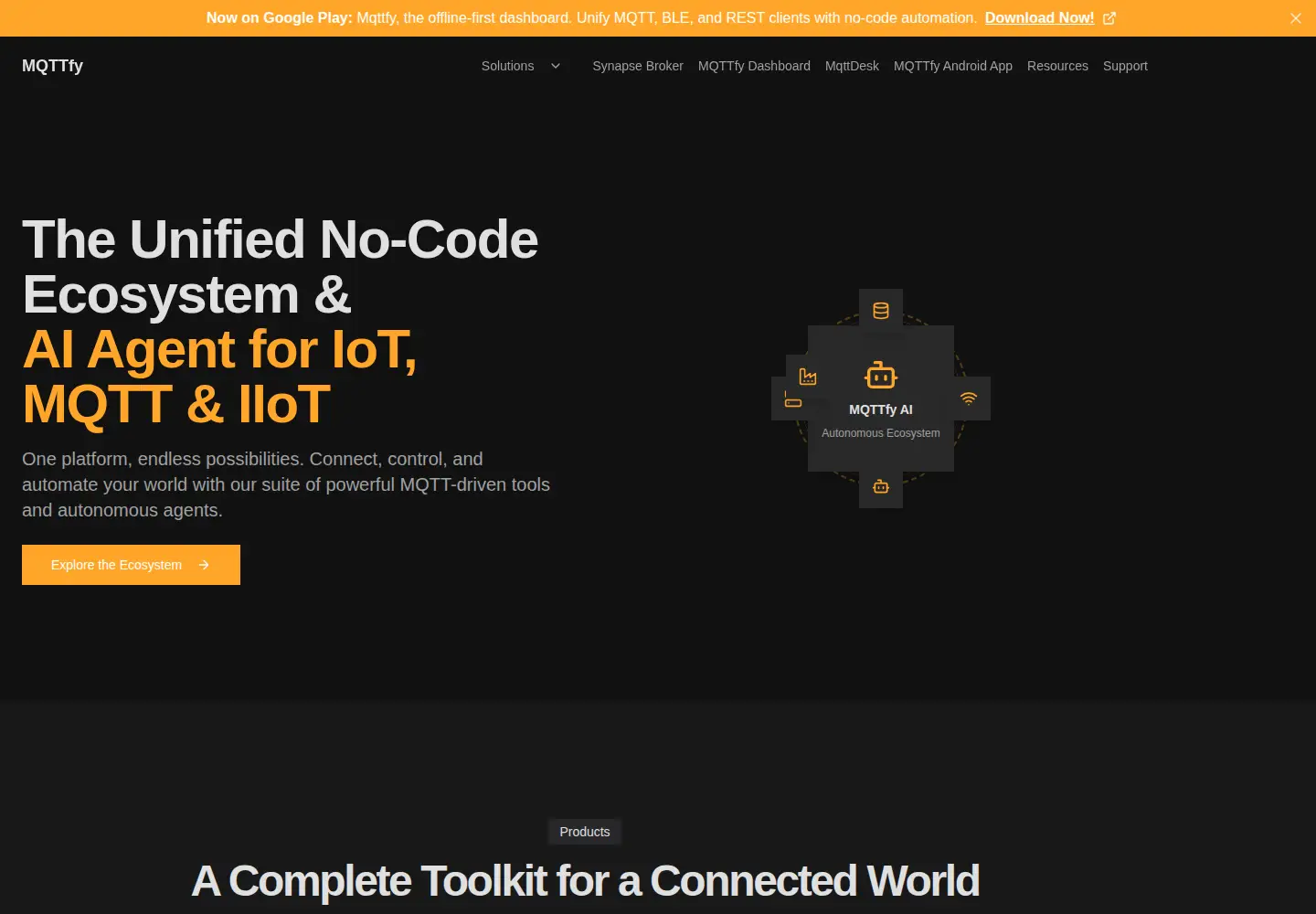Visit the MQTTfy Android App page
Image resolution: width=1316 pixels, height=914 pixels.
pos(953,66)
